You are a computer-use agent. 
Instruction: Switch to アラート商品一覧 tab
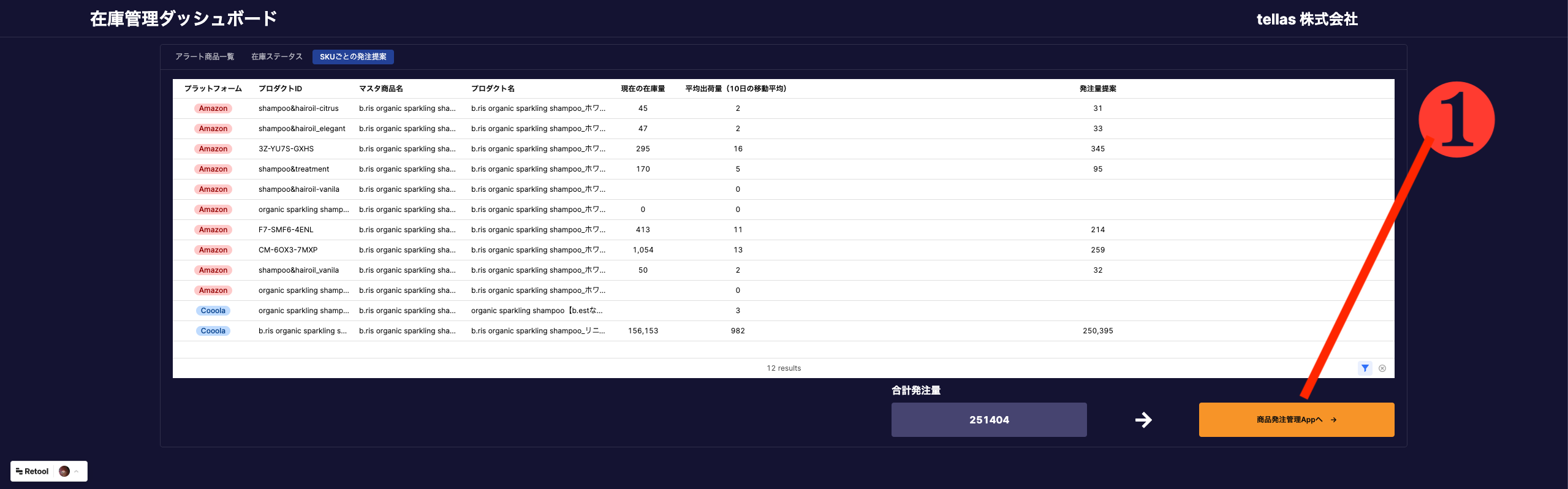pyautogui.click(x=205, y=57)
